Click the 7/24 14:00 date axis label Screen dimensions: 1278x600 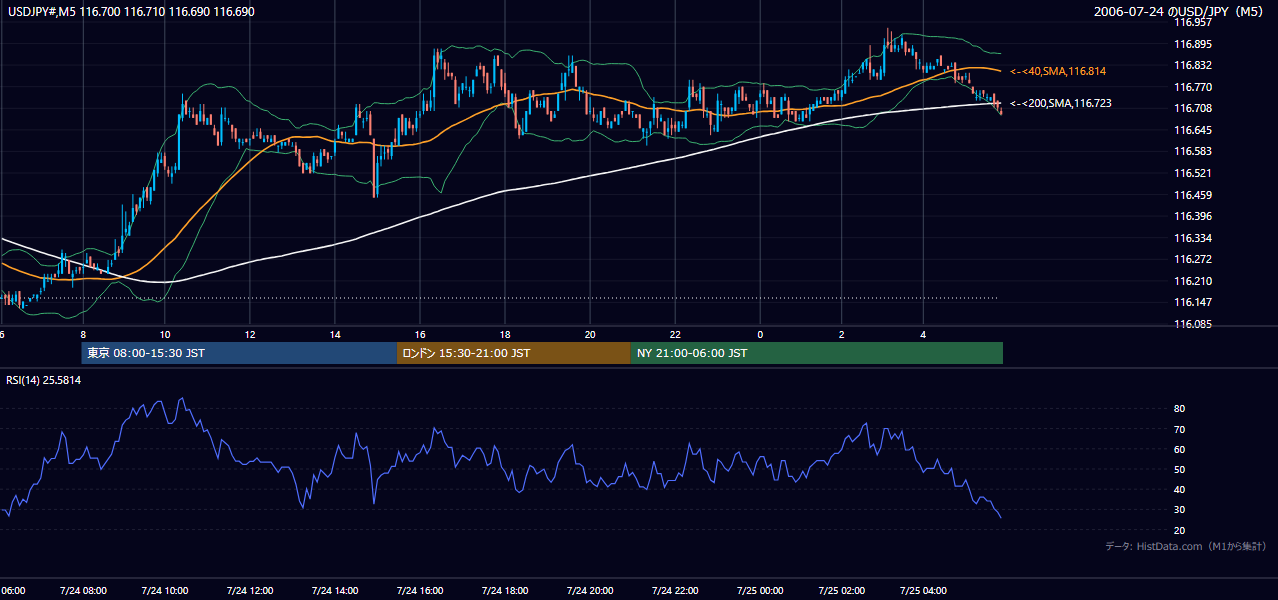(337, 590)
